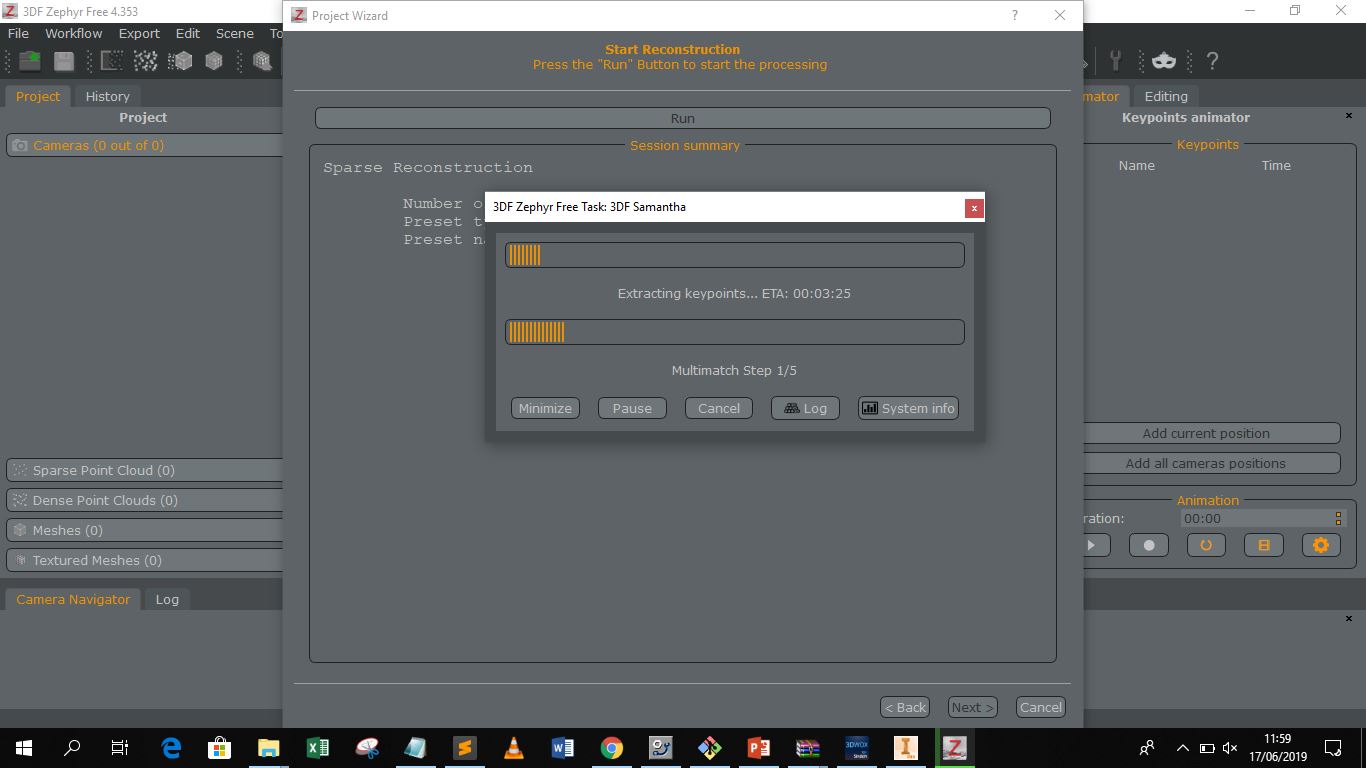
Task: Switch to the Project tab
Action: click(38, 96)
